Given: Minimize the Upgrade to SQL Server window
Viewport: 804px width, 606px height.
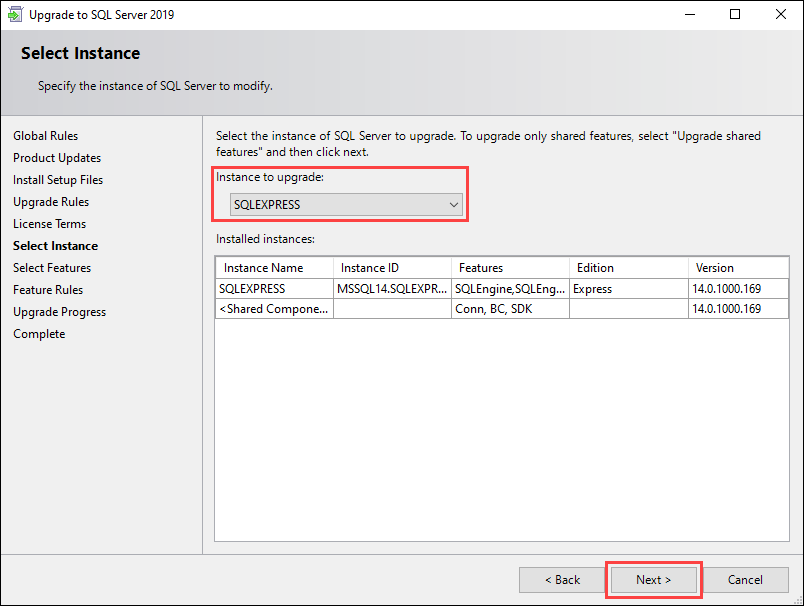Looking at the screenshot, I should point(689,15).
